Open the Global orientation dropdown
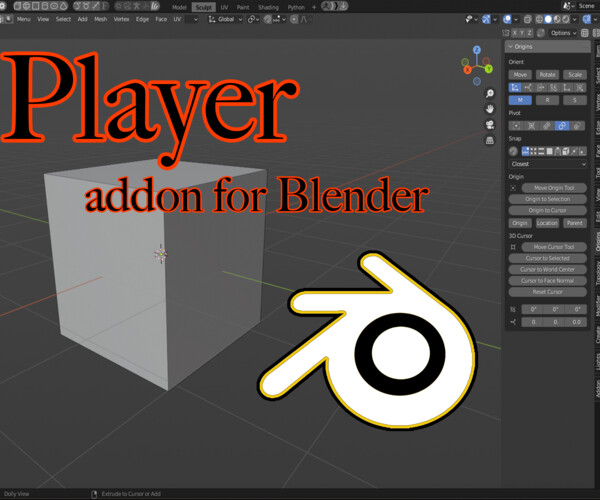The width and height of the screenshot is (600, 500). coord(226,19)
